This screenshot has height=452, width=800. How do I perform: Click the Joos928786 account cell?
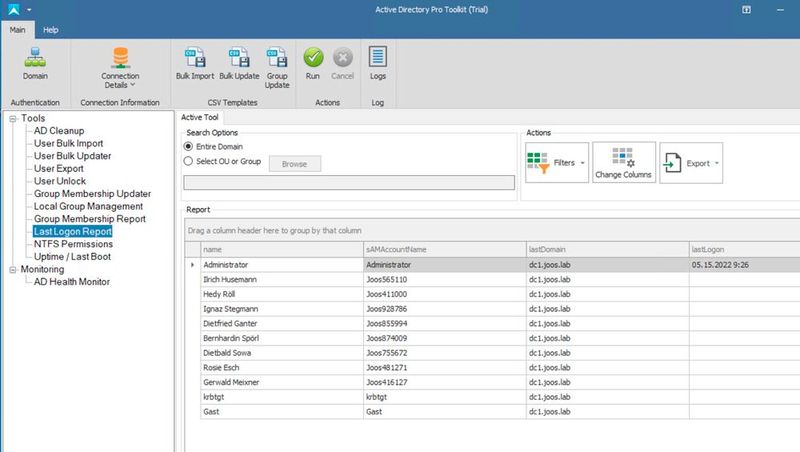445,309
